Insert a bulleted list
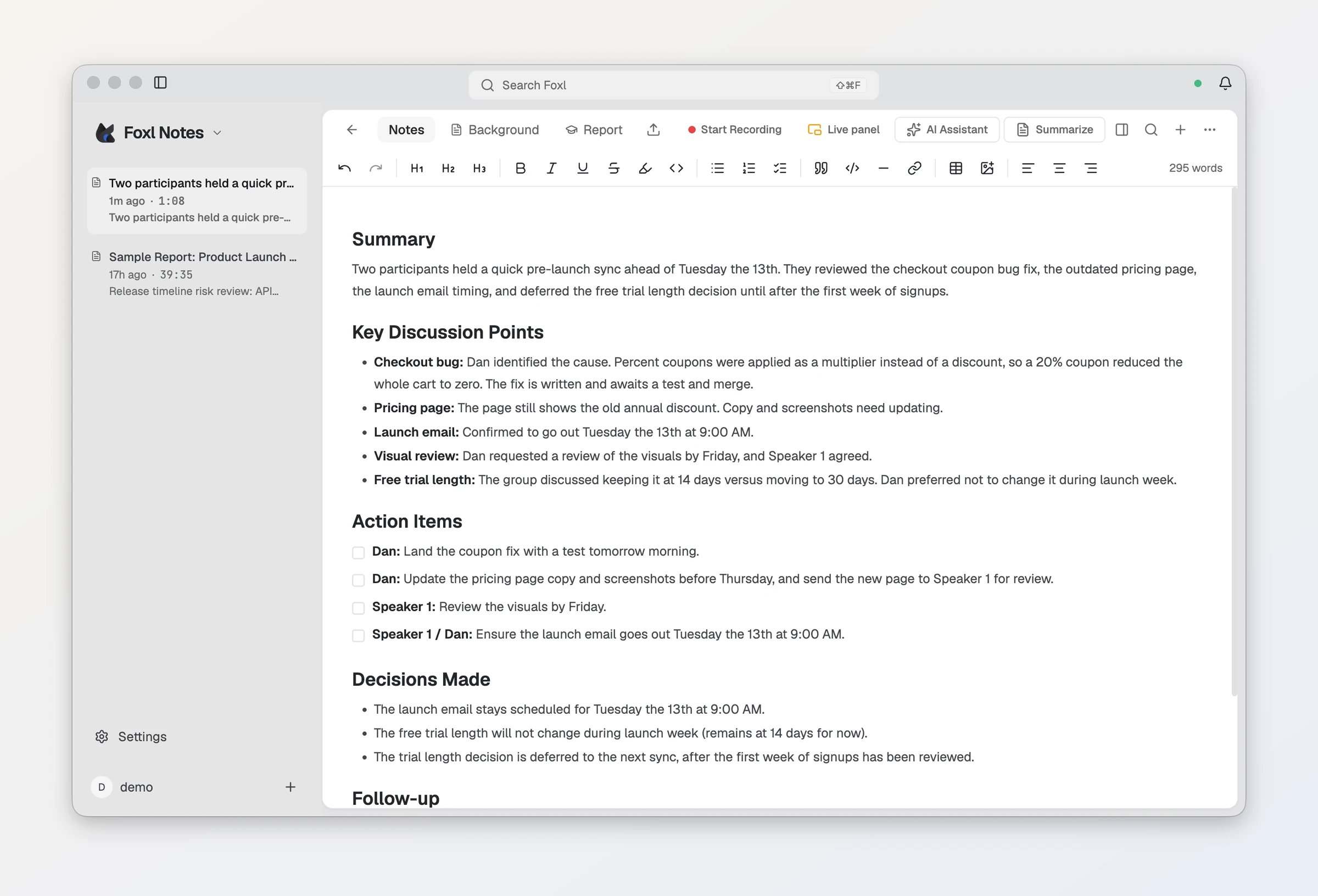 click(717, 169)
